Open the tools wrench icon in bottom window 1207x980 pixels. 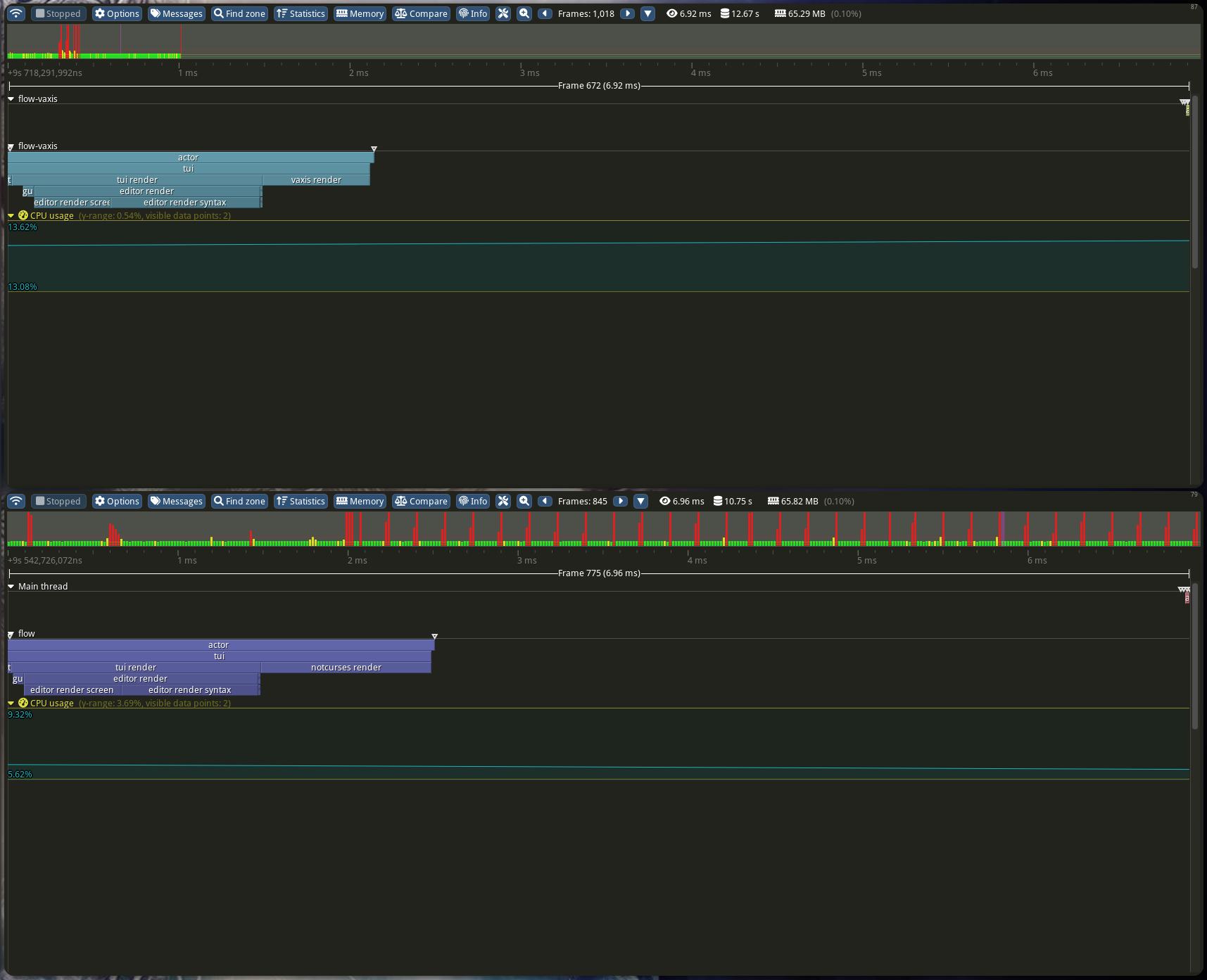point(503,501)
